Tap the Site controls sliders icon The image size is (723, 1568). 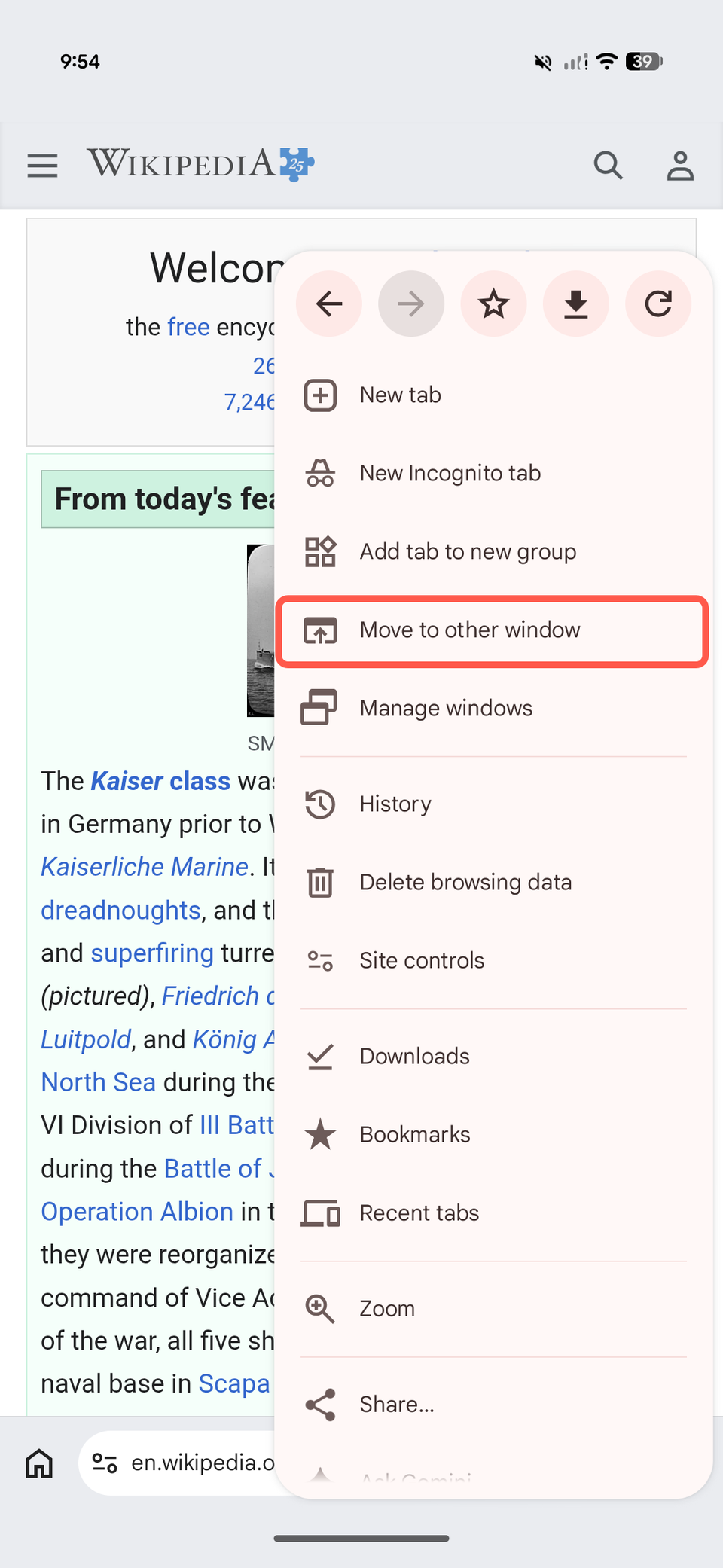coord(320,961)
